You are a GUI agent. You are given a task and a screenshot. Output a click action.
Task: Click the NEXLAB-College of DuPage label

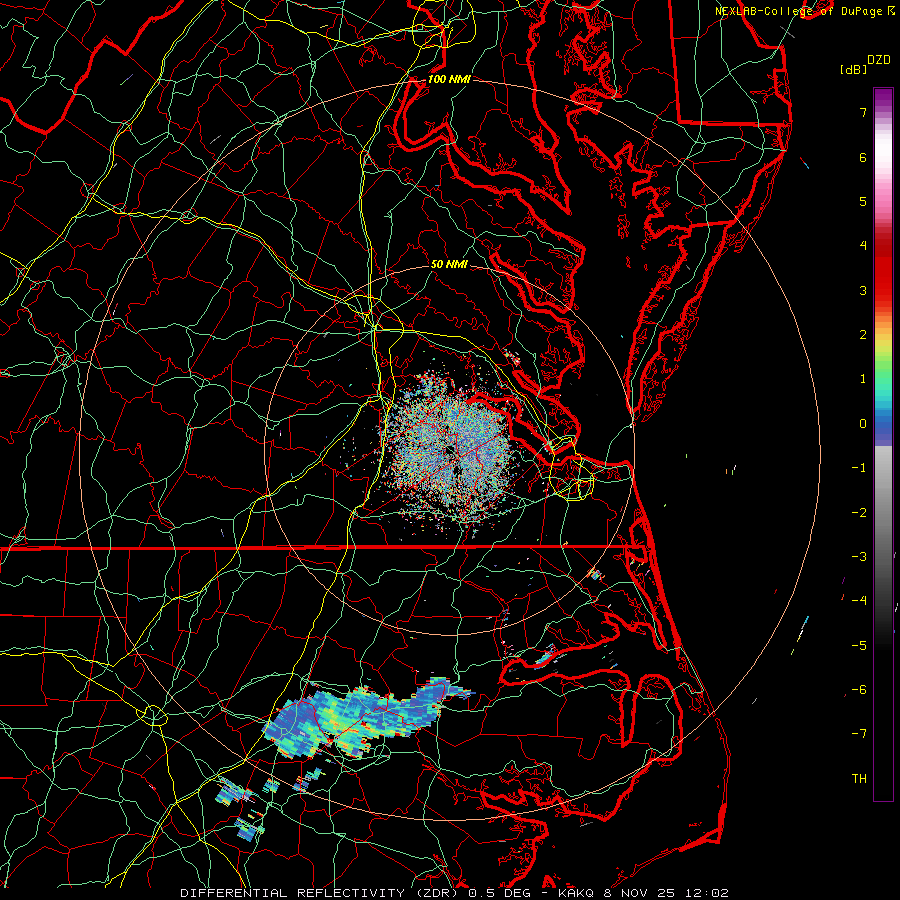pyautogui.click(x=799, y=11)
